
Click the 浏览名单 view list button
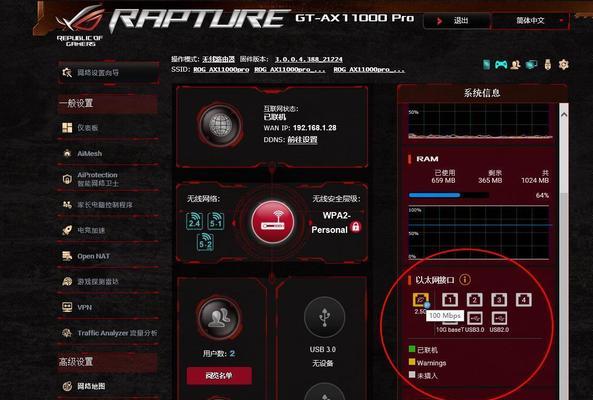pyautogui.click(x=219, y=376)
